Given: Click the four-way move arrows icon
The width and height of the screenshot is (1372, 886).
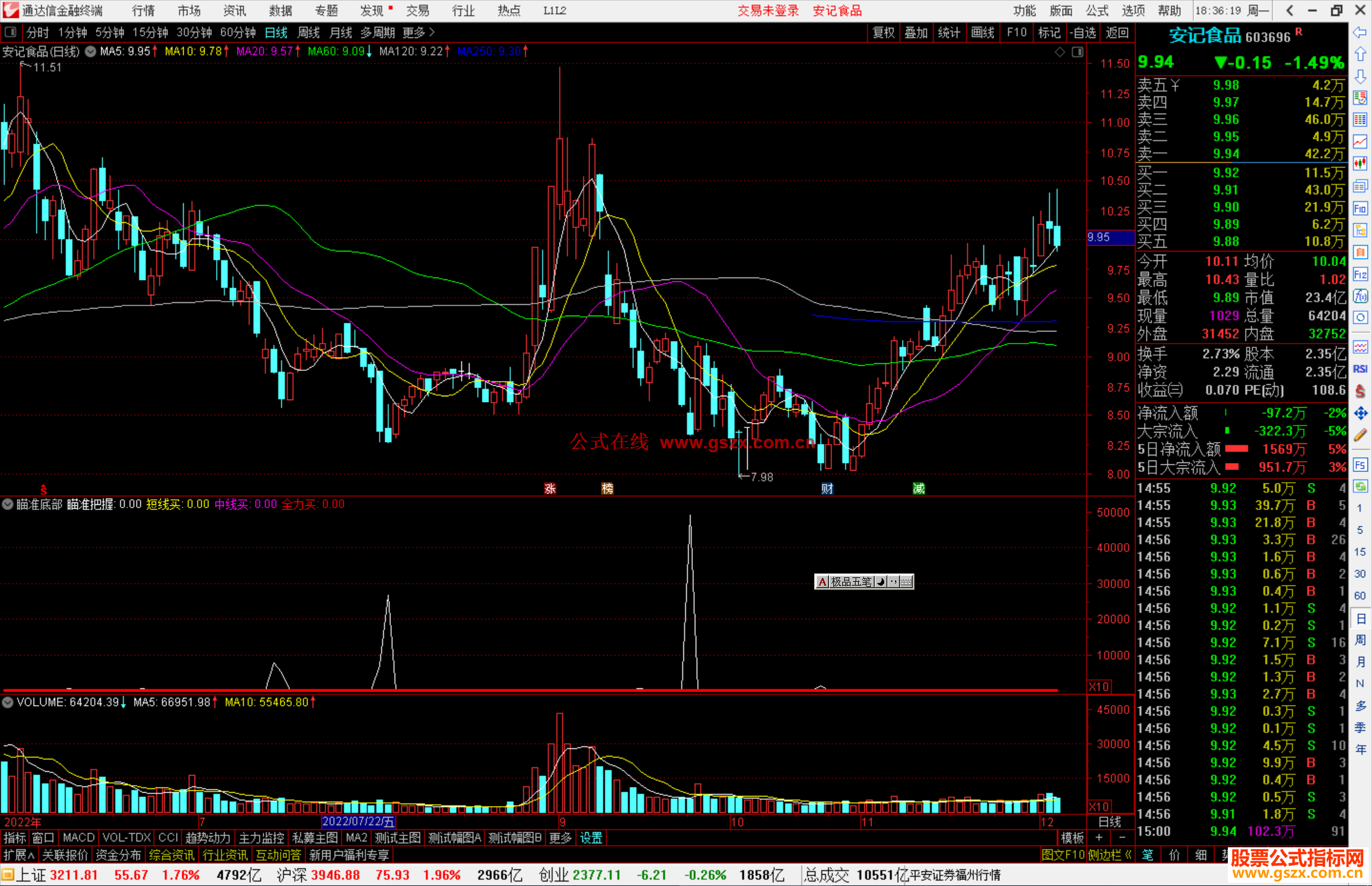Looking at the screenshot, I should 1360,413.
